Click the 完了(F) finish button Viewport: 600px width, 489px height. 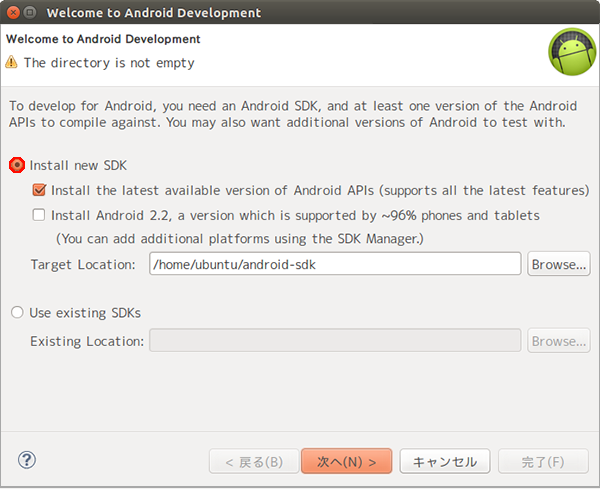coord(543,462)
